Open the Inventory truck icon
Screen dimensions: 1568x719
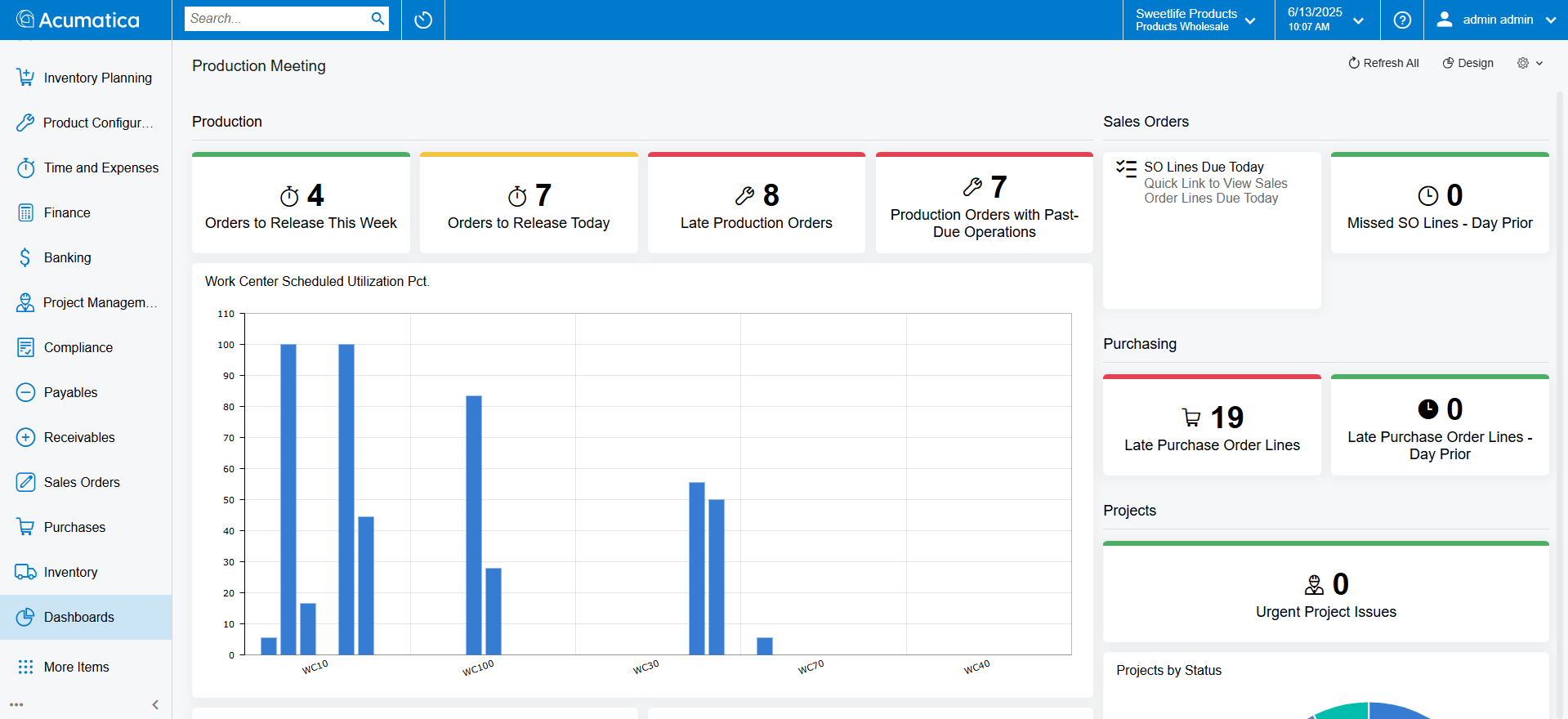(x=25, y=572)
